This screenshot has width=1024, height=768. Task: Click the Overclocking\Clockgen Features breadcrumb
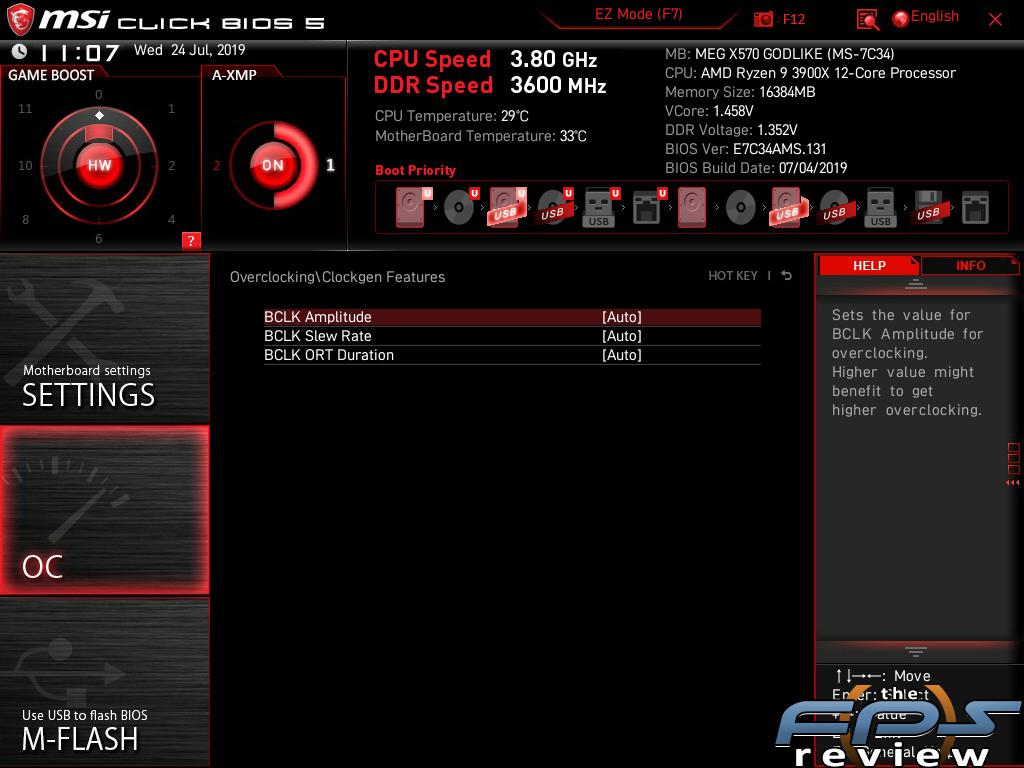coord(337,277)
